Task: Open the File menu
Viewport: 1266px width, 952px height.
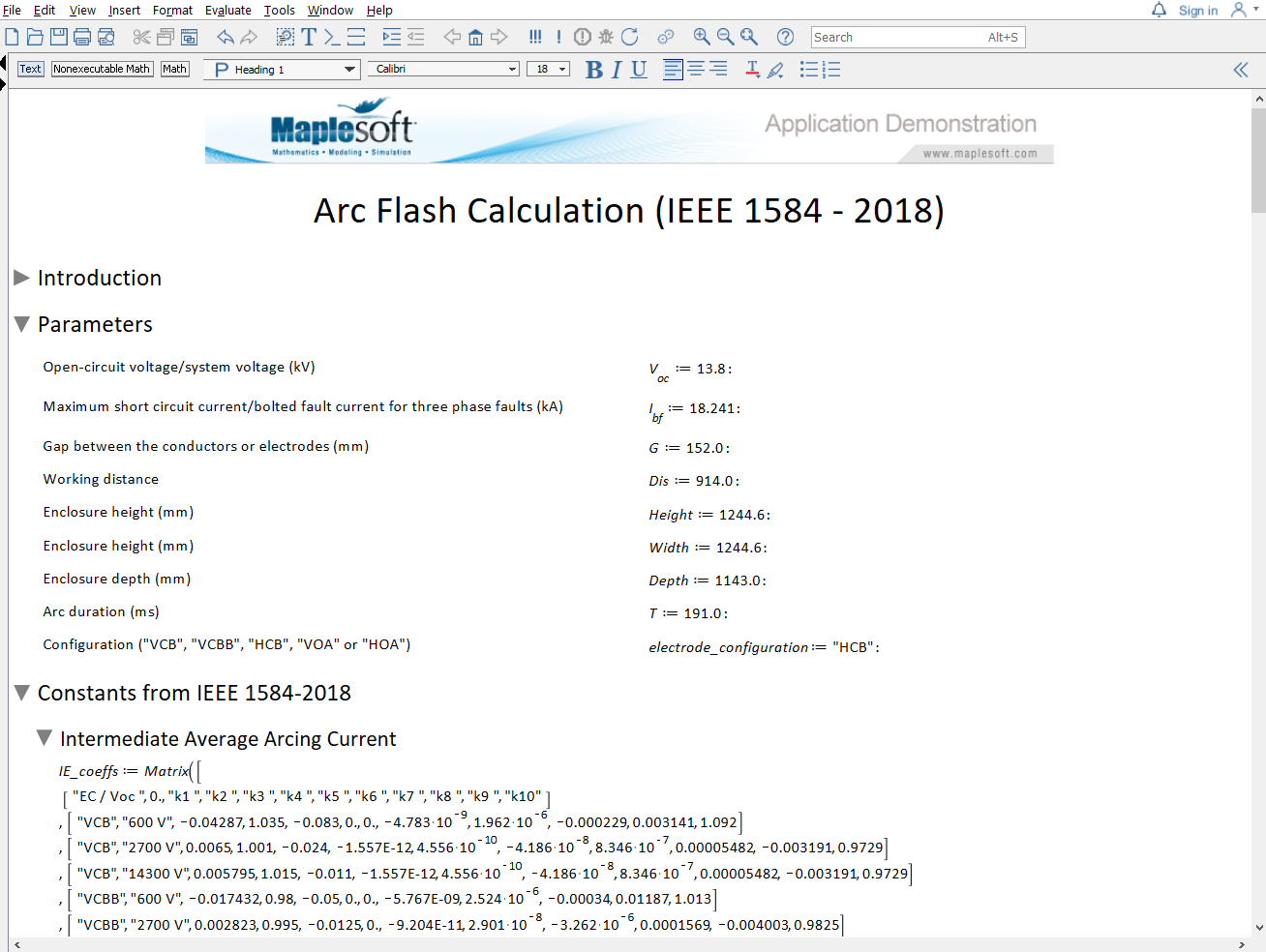Action: click(12, 10)
